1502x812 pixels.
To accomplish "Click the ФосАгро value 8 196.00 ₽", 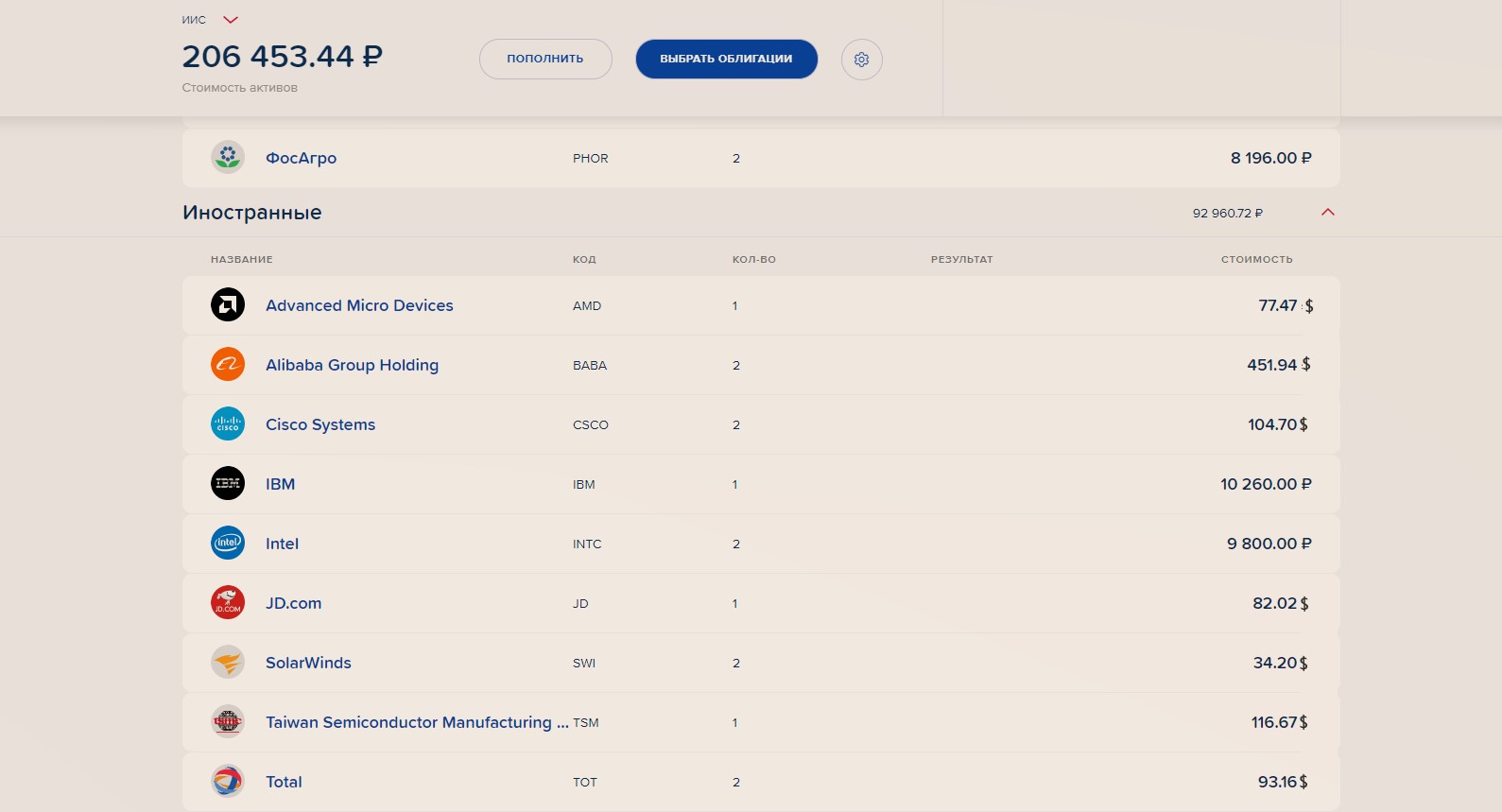I will click(1270, 158).
